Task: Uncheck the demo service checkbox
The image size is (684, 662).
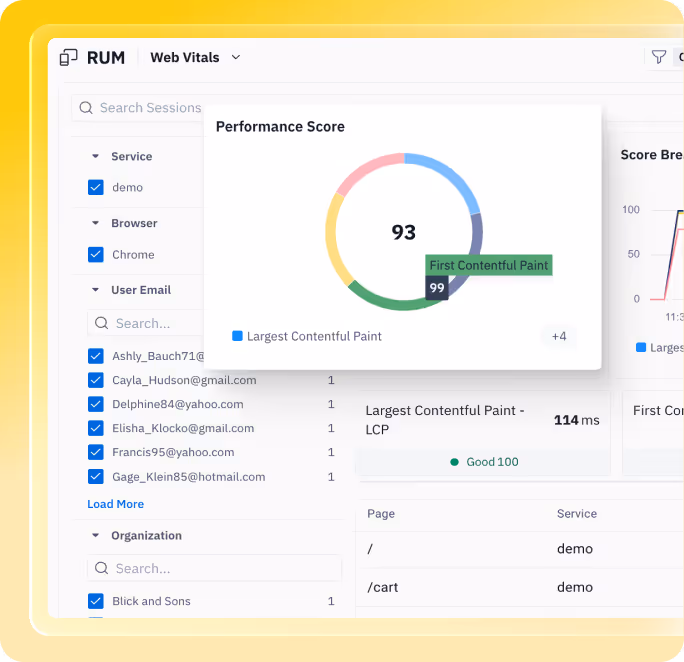Action: point(96,188)
